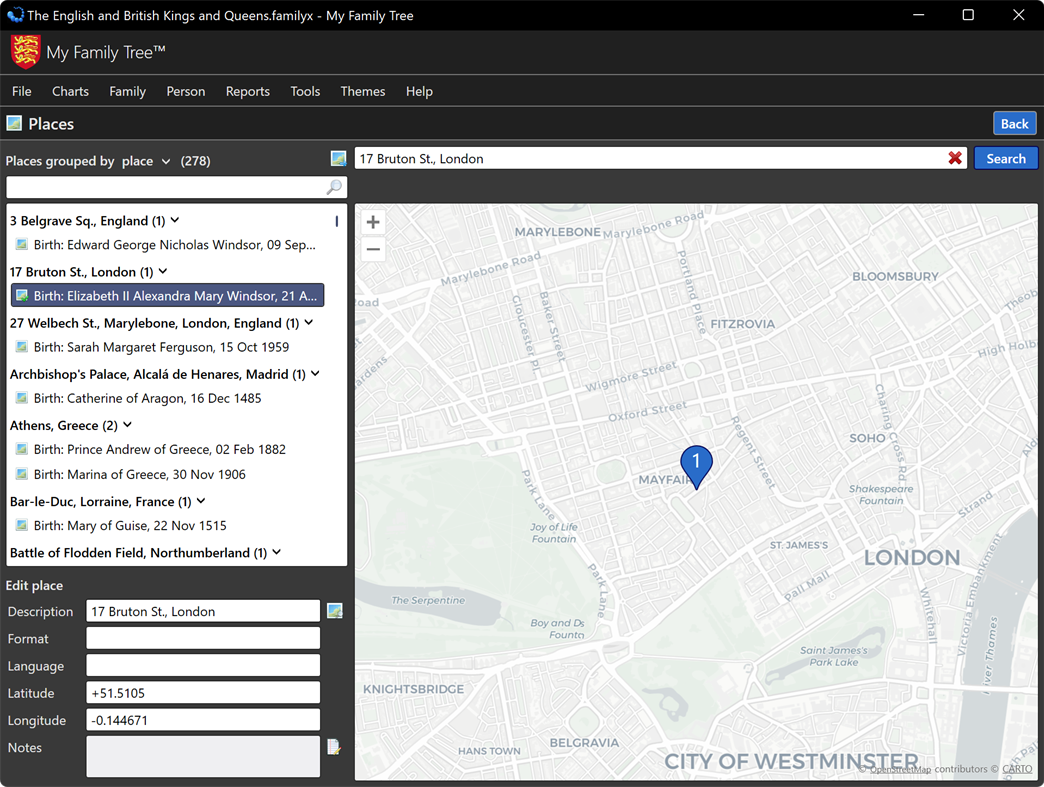Click the map icon next to Description field

click(x=335, y=611)
